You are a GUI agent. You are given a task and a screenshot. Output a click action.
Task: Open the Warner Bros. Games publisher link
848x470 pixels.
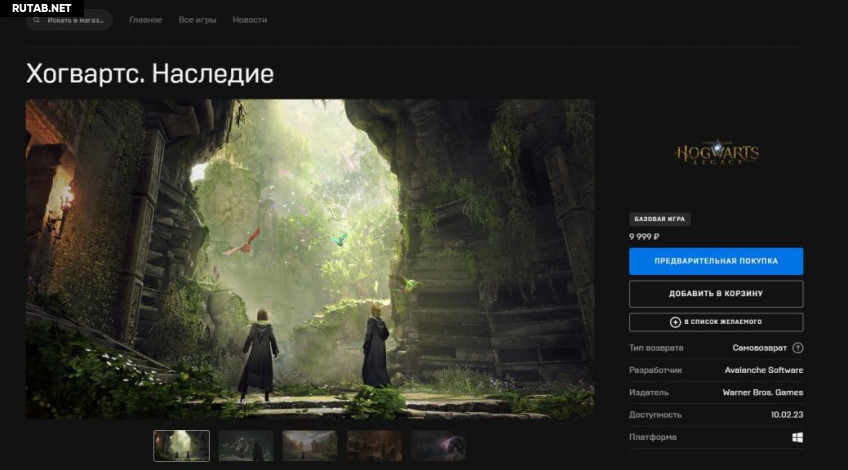tap(762, 392)
